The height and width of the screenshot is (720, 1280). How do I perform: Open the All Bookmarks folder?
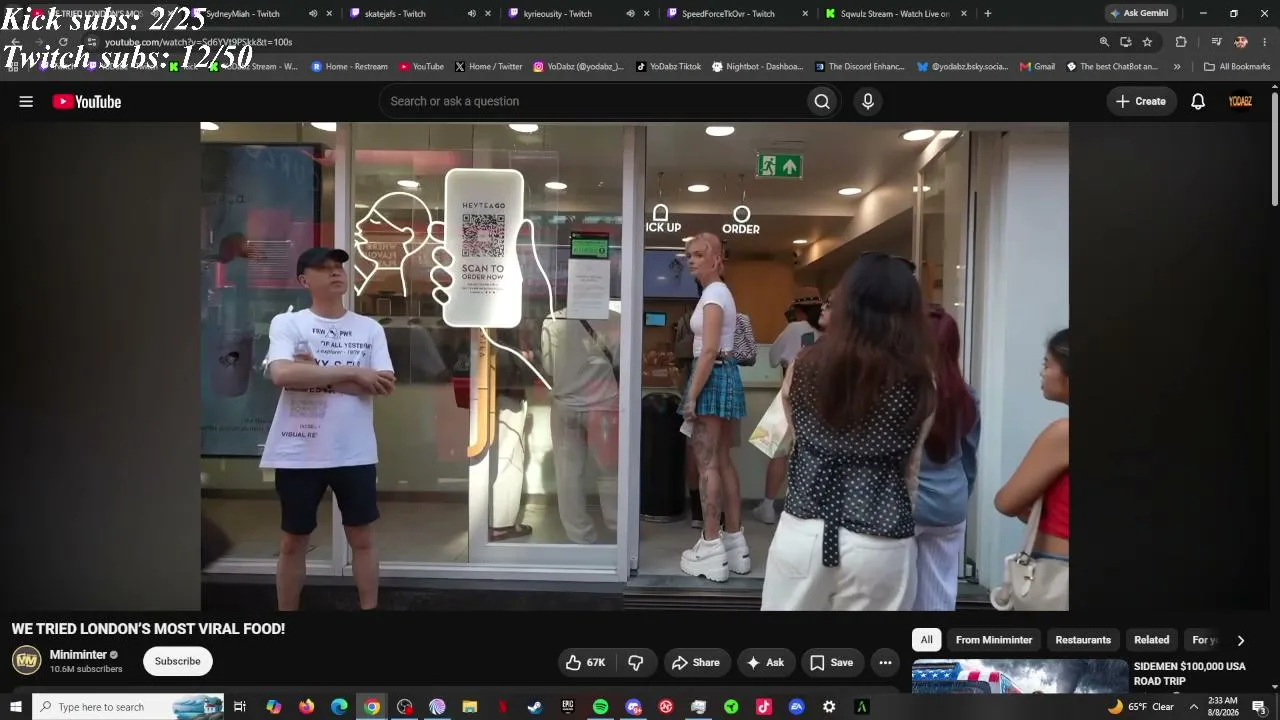point(1237,67)
